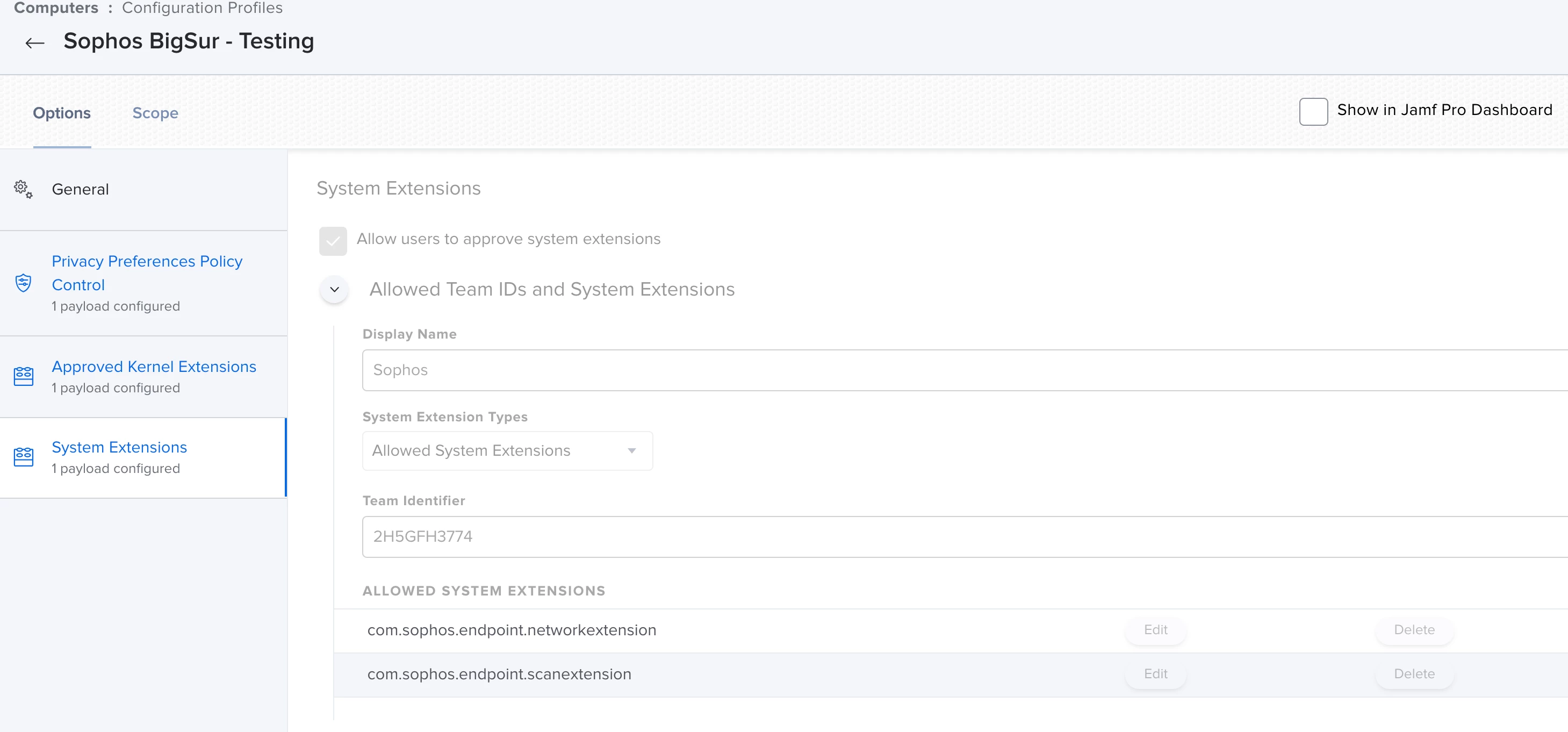Click Computers in the breadcrumb
Image resolution: width=1568 pixels, height=732 pixels.
tap(56, 8)
